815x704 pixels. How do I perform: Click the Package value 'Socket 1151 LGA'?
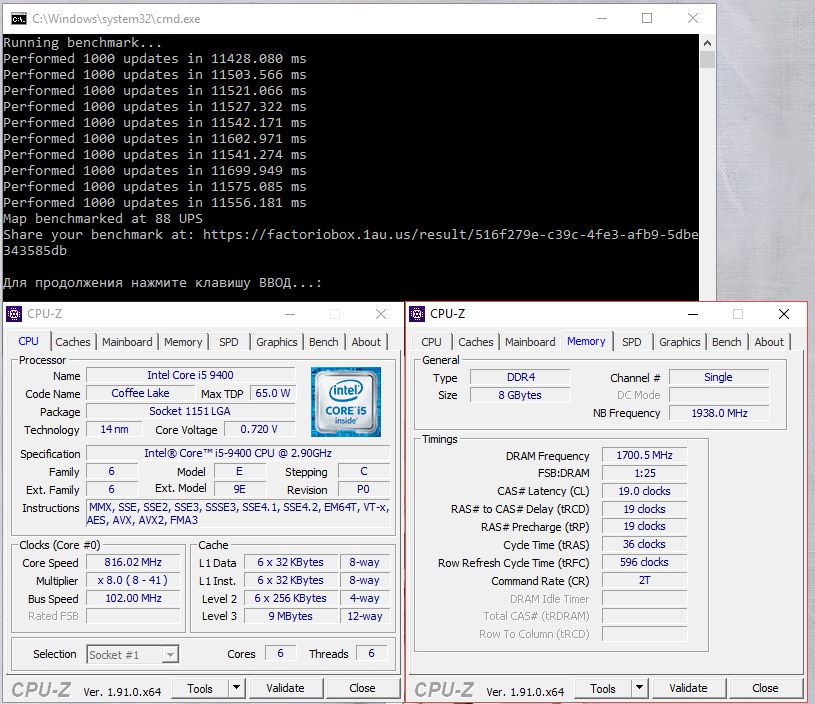coord(190,411)
